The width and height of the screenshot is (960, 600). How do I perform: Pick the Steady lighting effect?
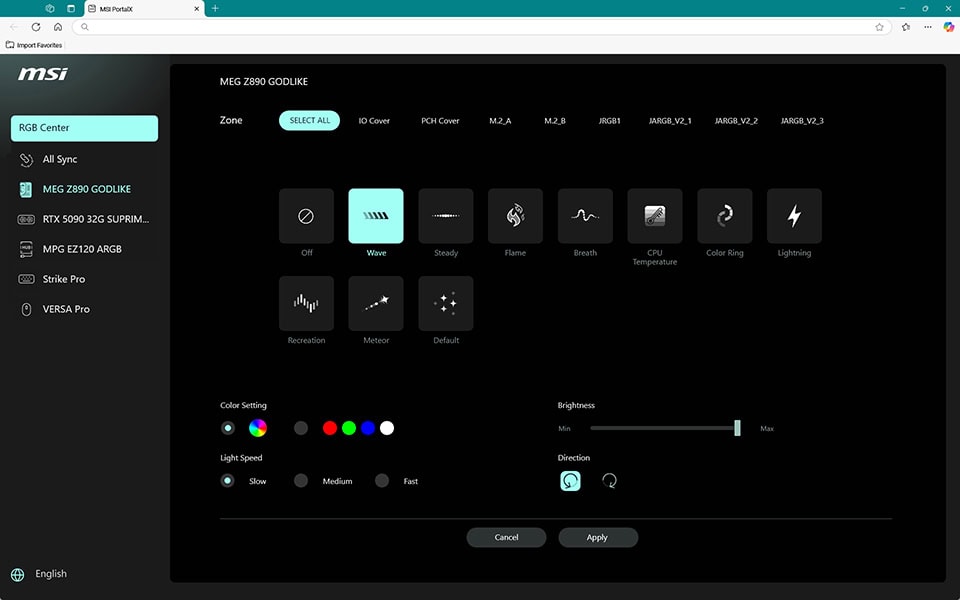pyautogui.click(x=445, y=215)
